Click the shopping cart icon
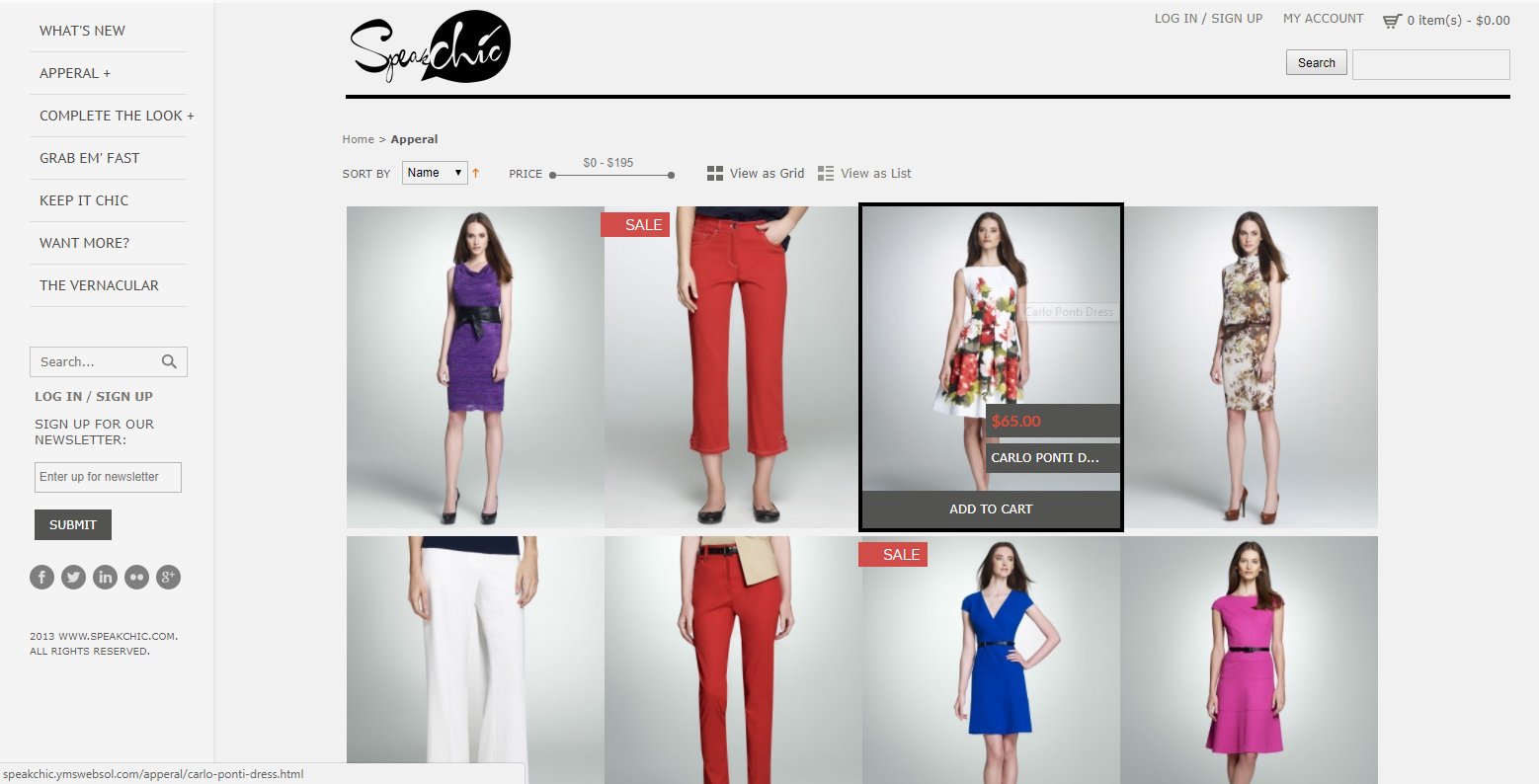Screen dimensions: 1539x784 pyautogui.click(x=1392, y=20)
